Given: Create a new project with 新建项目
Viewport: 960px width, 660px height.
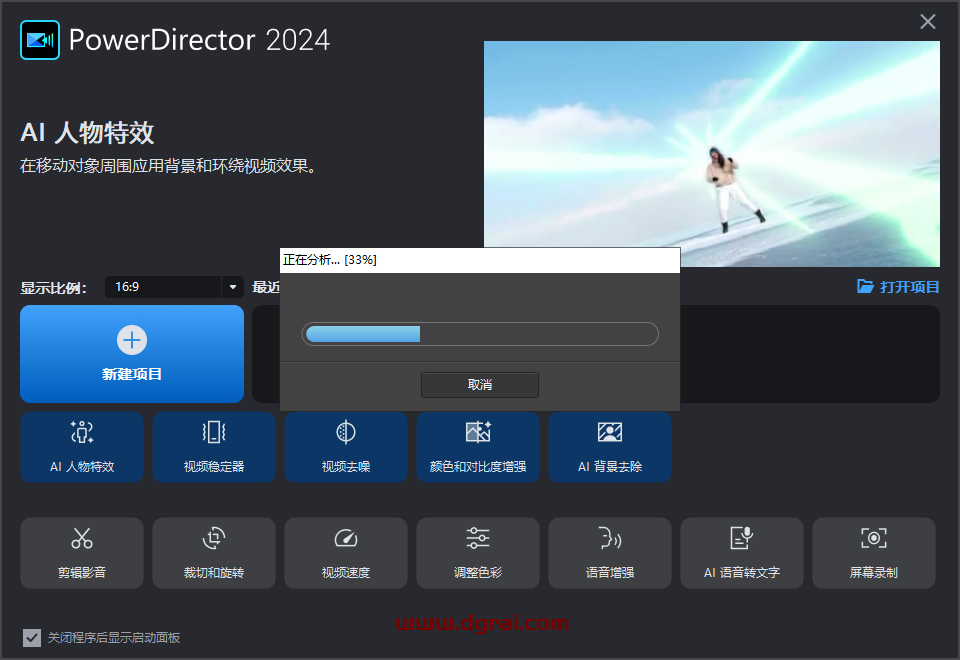Looking at the screenshot, I should pos(132,354).
